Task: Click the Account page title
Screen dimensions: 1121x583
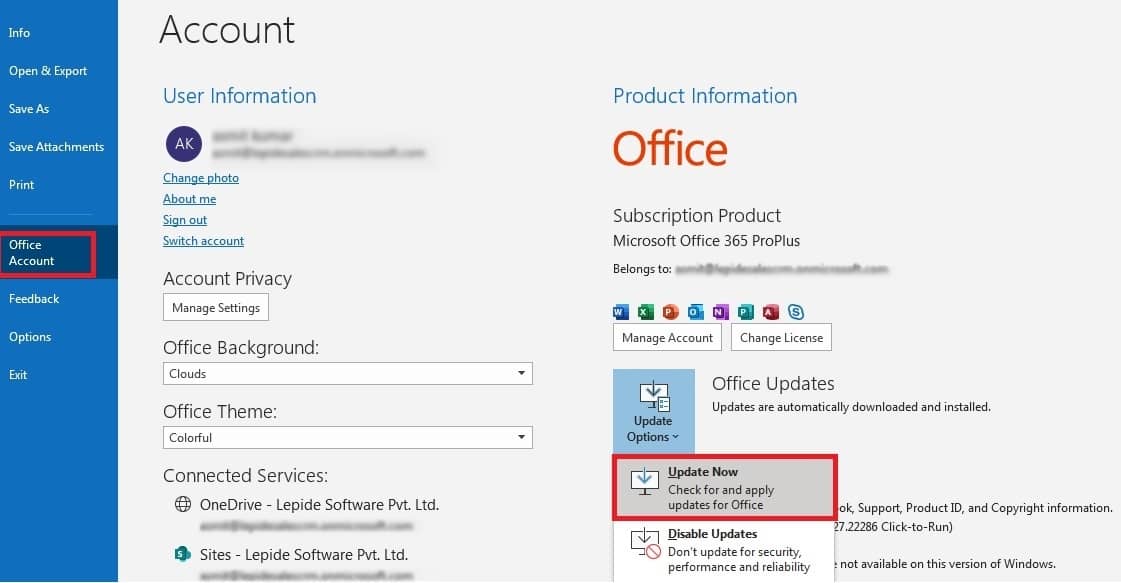Action: coord(227,30)
